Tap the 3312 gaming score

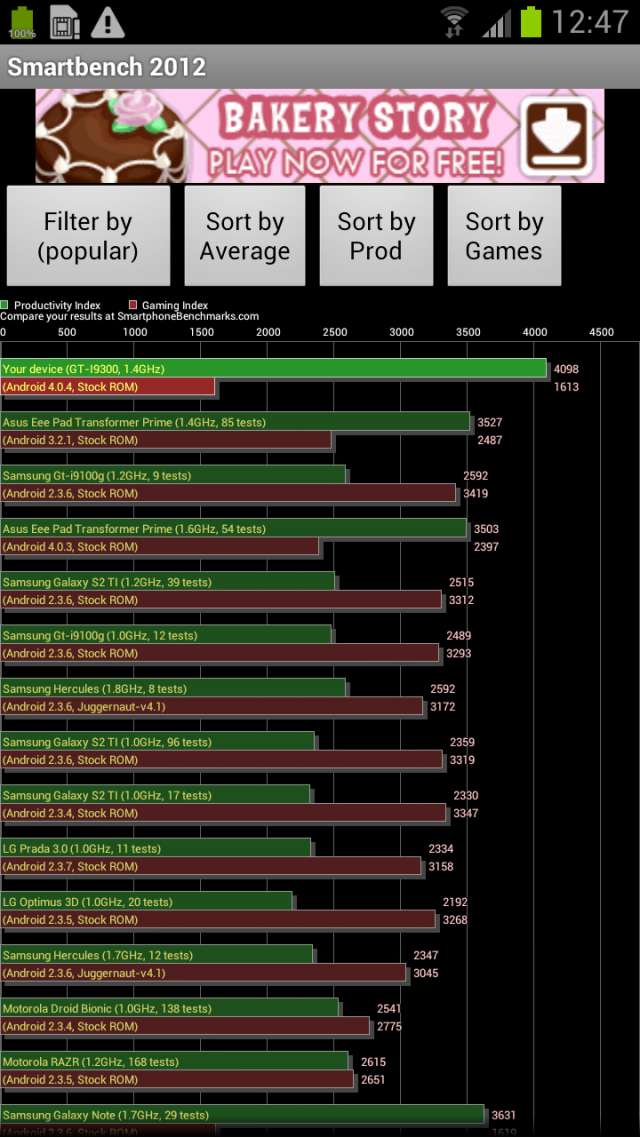461,600
